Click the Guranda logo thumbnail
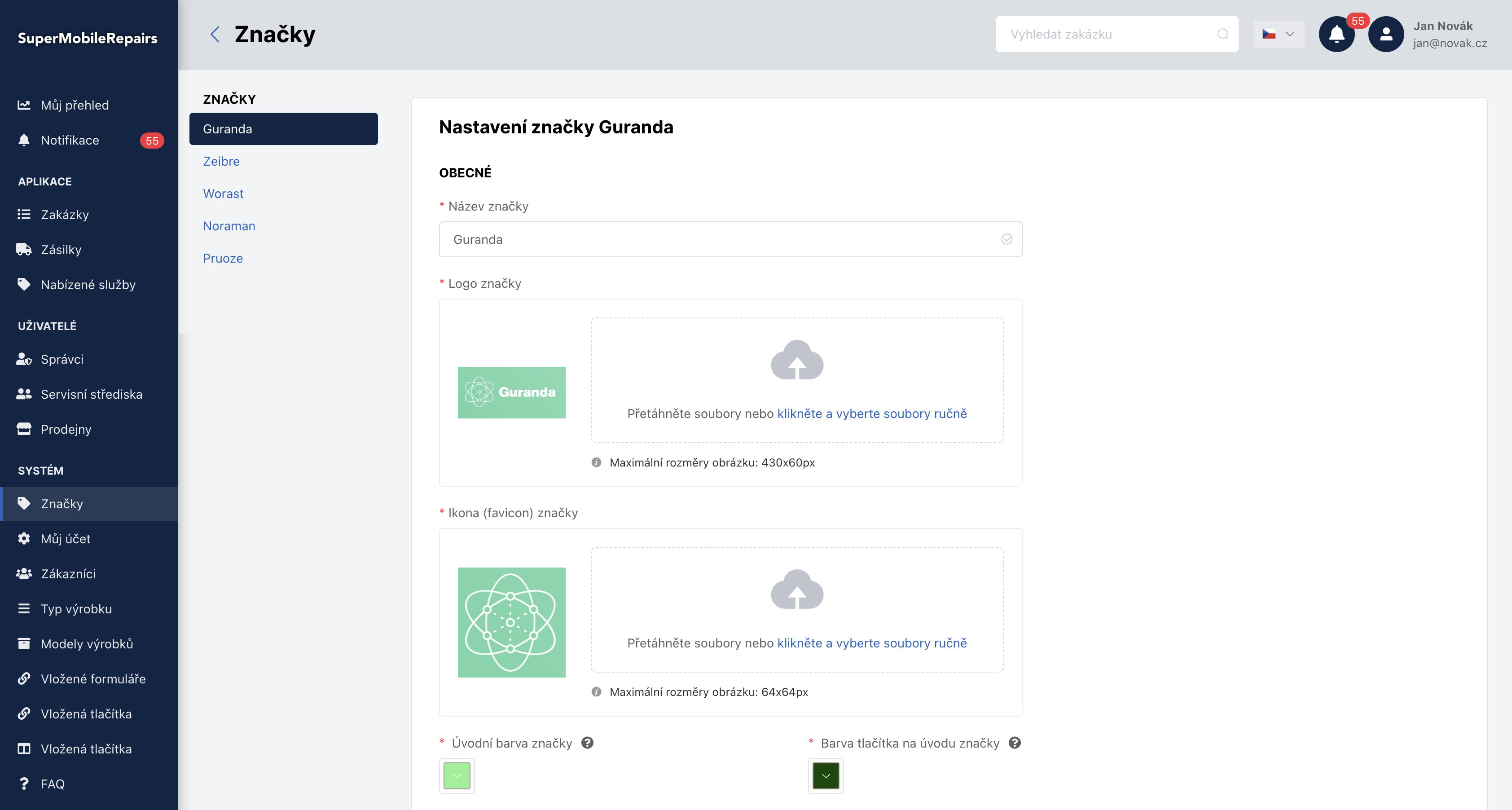The width and height of the screenshot is (1512, 810). [511, 392]
